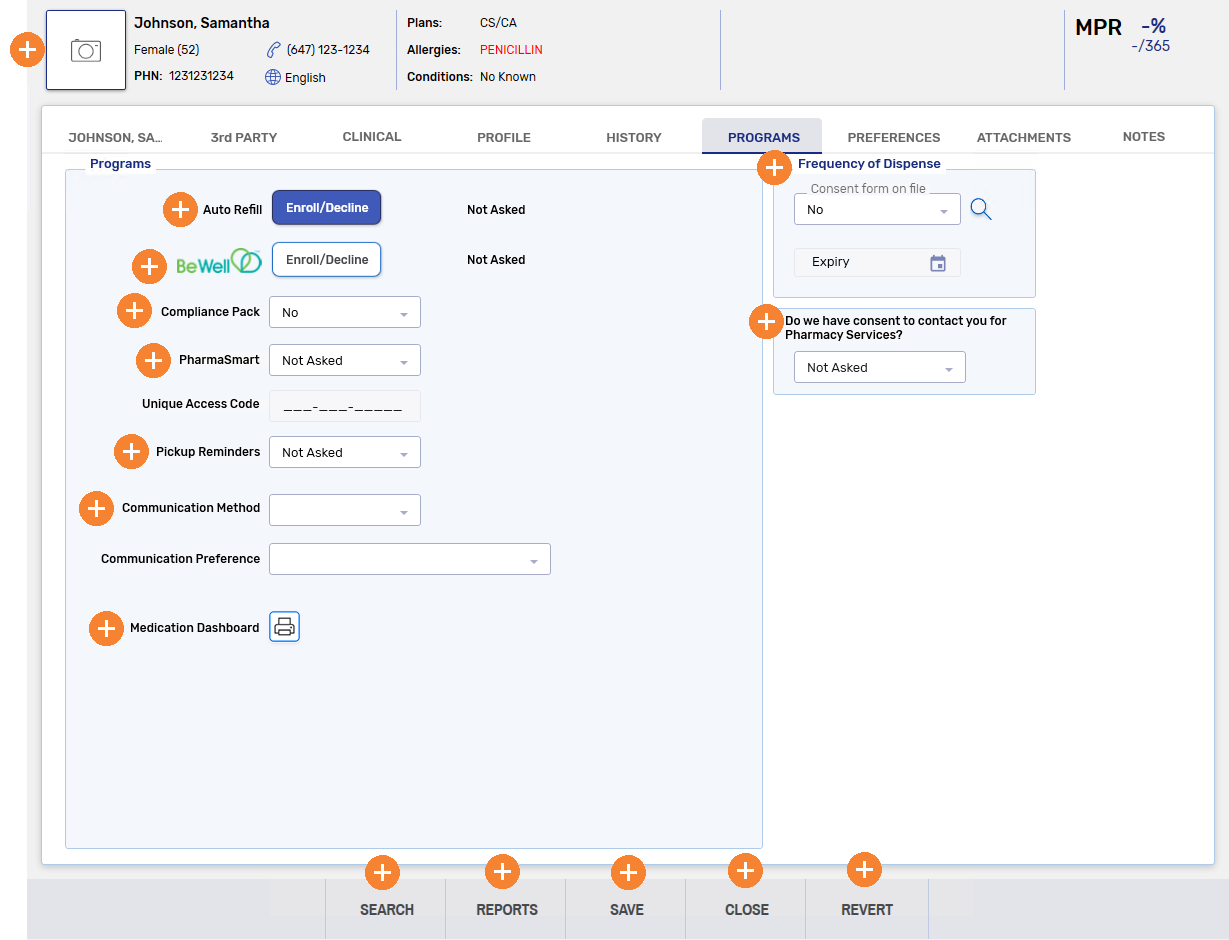Open the Consent form on file dropdown
This screenshot has width=1229, height=940.
(x=876, y=210)
